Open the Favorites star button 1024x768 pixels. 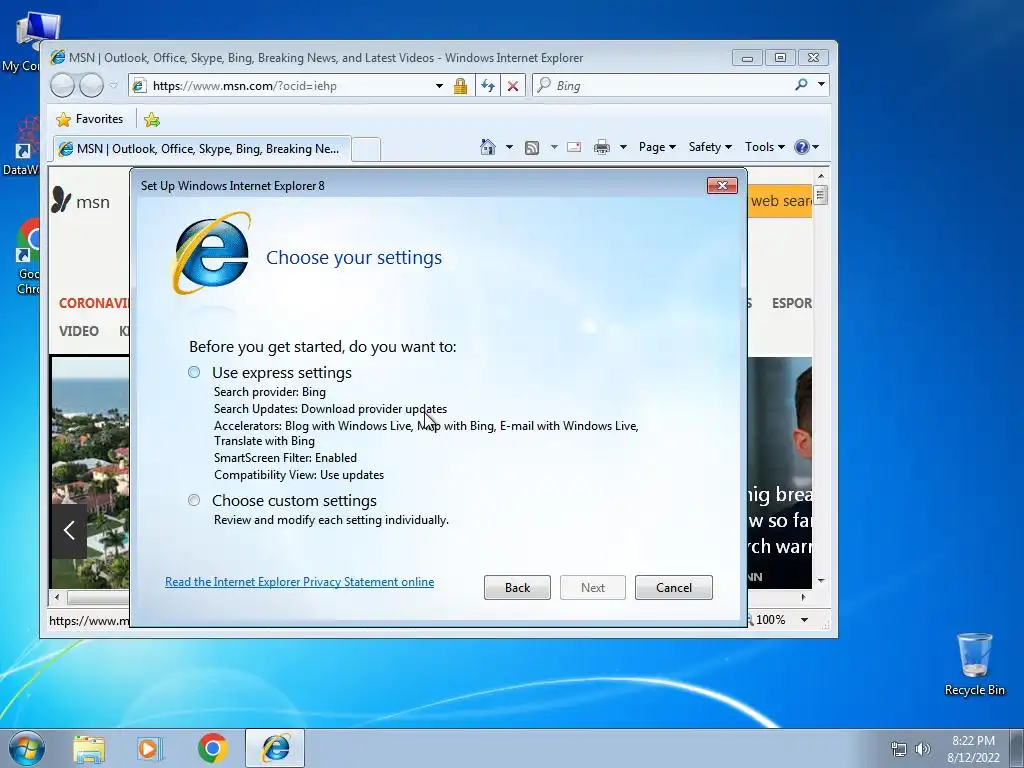90,119
